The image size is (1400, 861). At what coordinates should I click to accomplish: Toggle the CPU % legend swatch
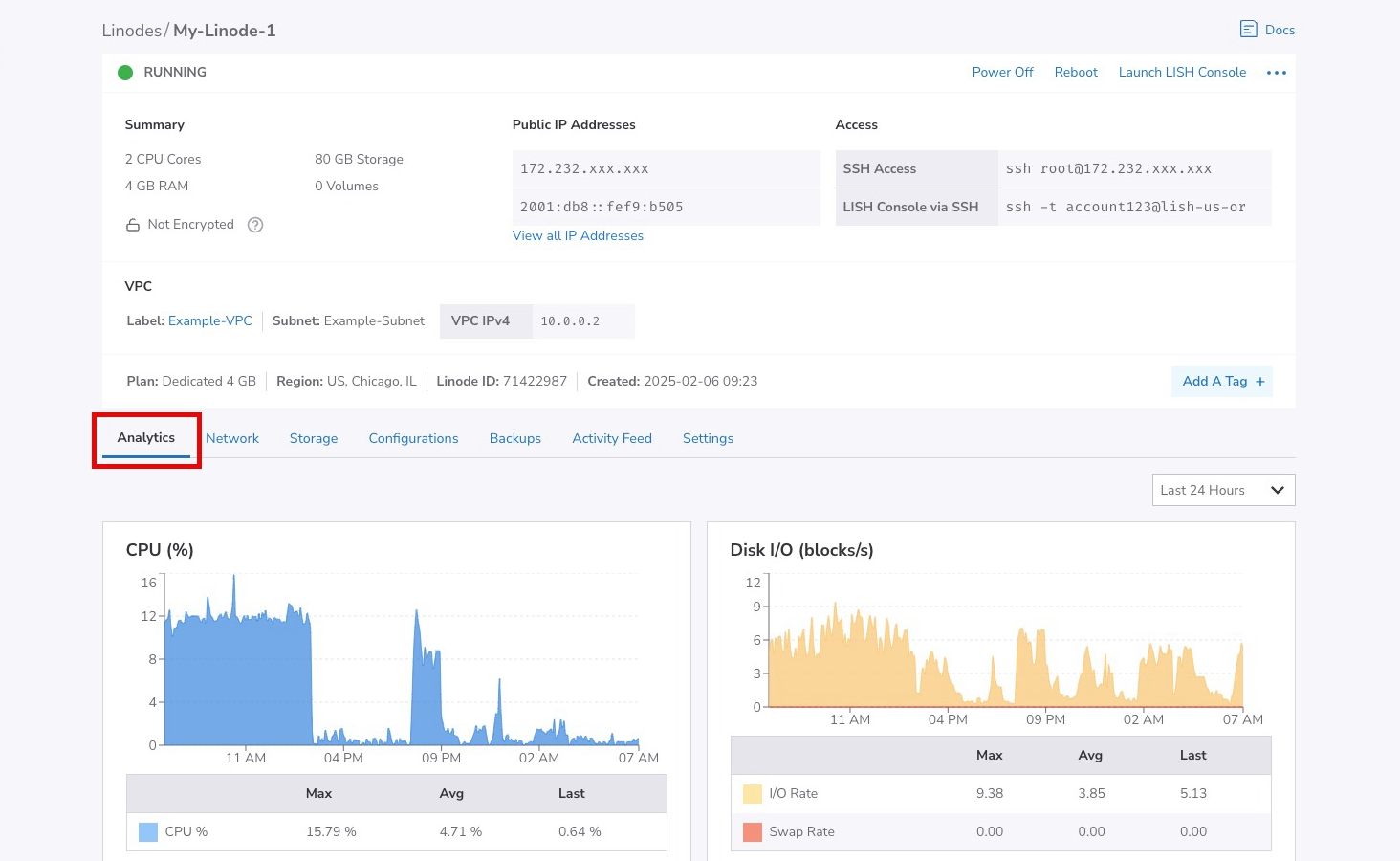click(x=148, y=832)
